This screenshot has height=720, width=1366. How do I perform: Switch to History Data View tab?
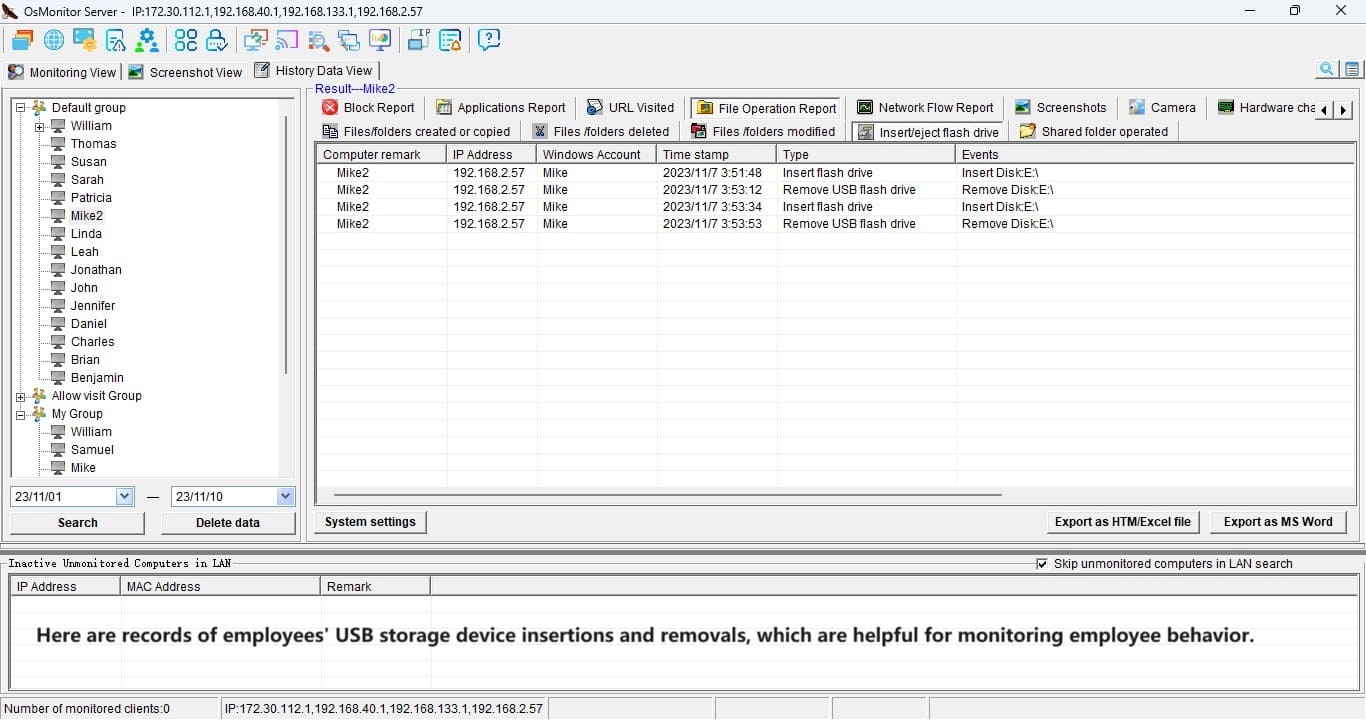pyautogui.click(x=314, y=70)
